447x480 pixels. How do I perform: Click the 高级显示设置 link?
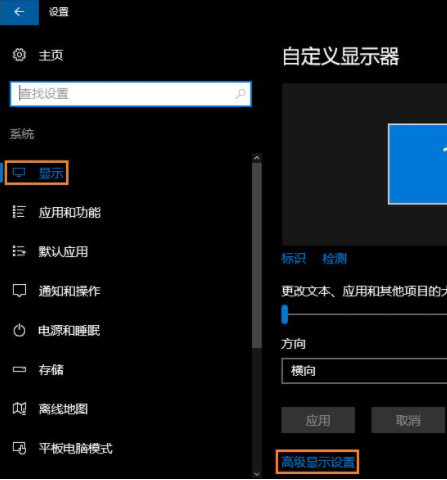(318, 462)
